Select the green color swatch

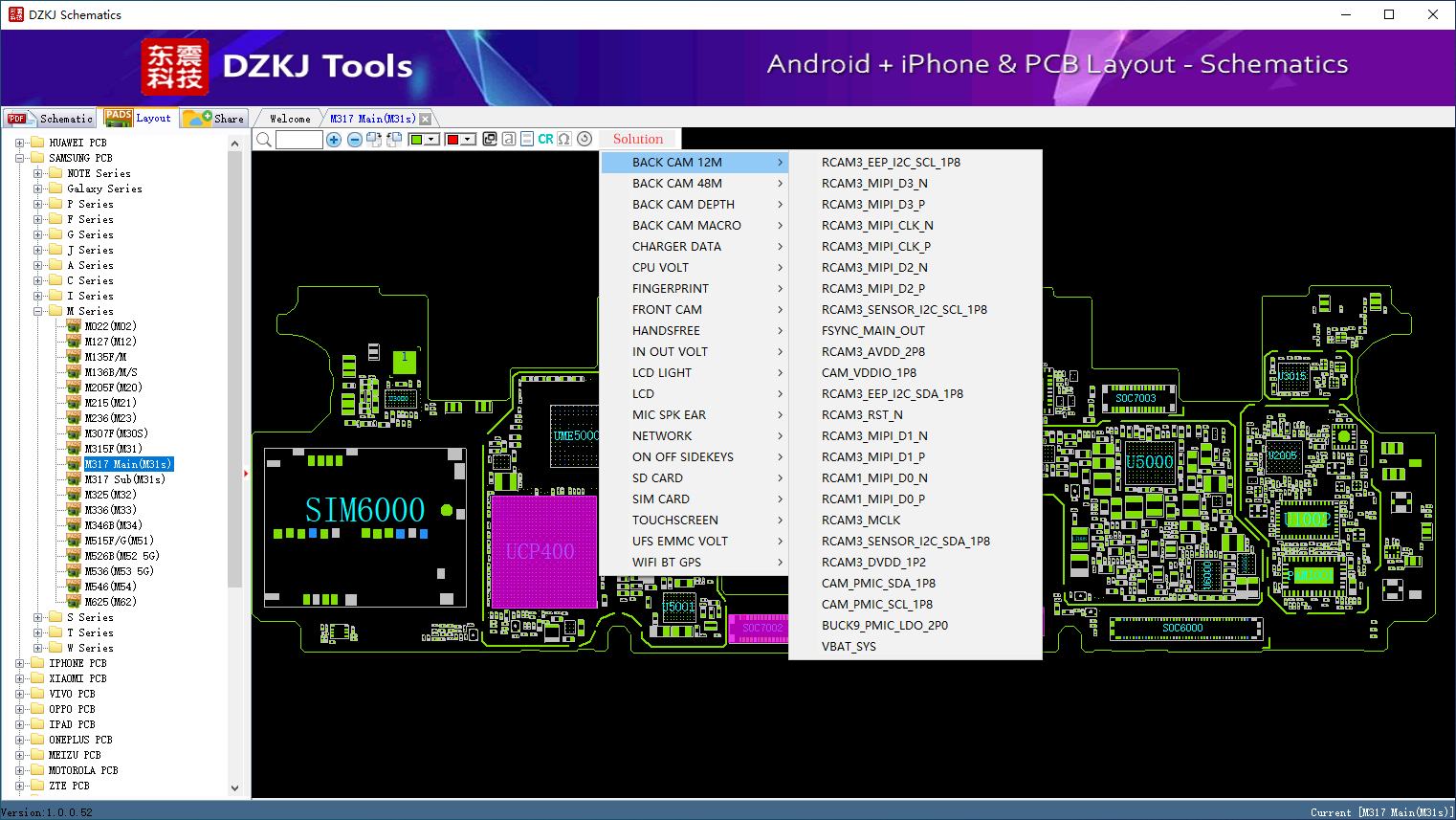click(x=416, y=140)
